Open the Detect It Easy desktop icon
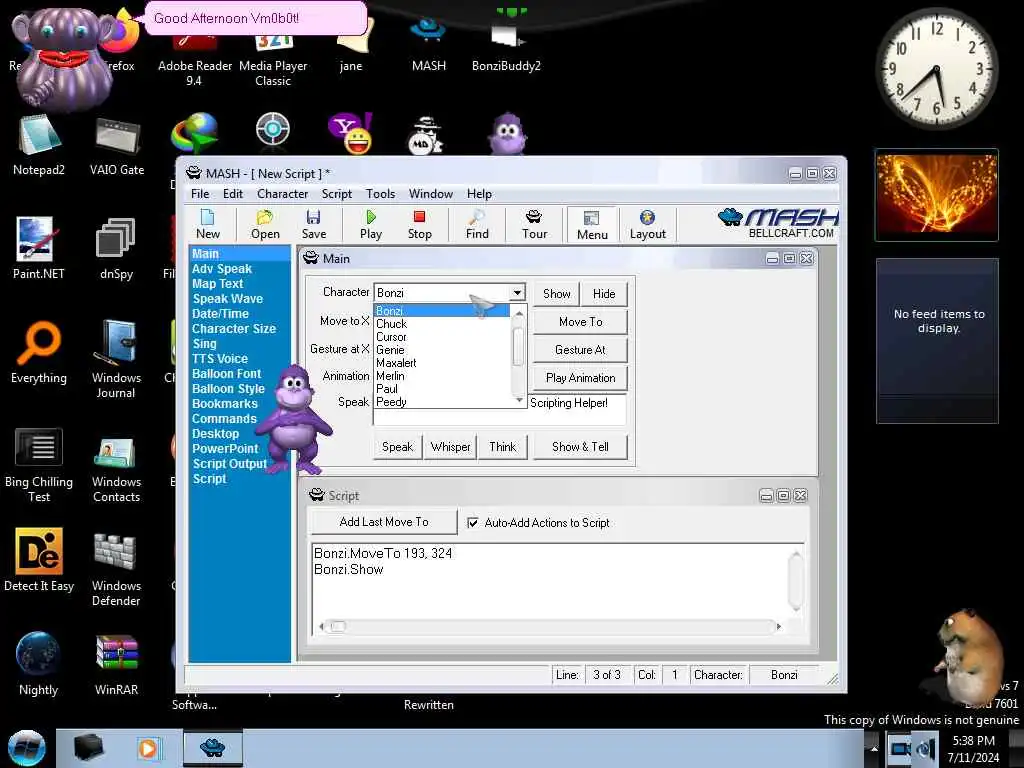Image resolution: width=1024 pixels, height=768 pixels. tap(39, 560)
